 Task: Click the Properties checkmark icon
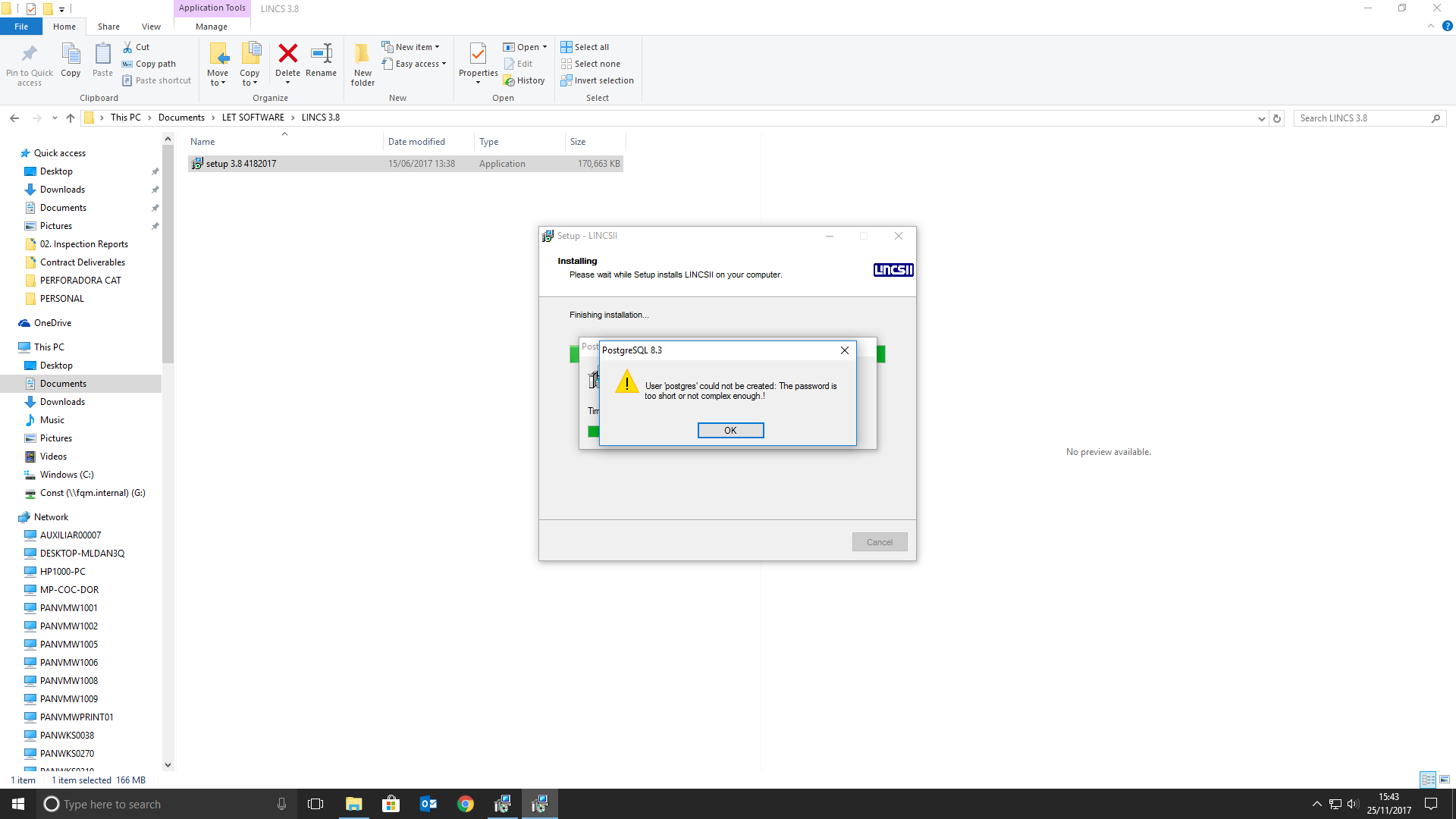point(478,55)
